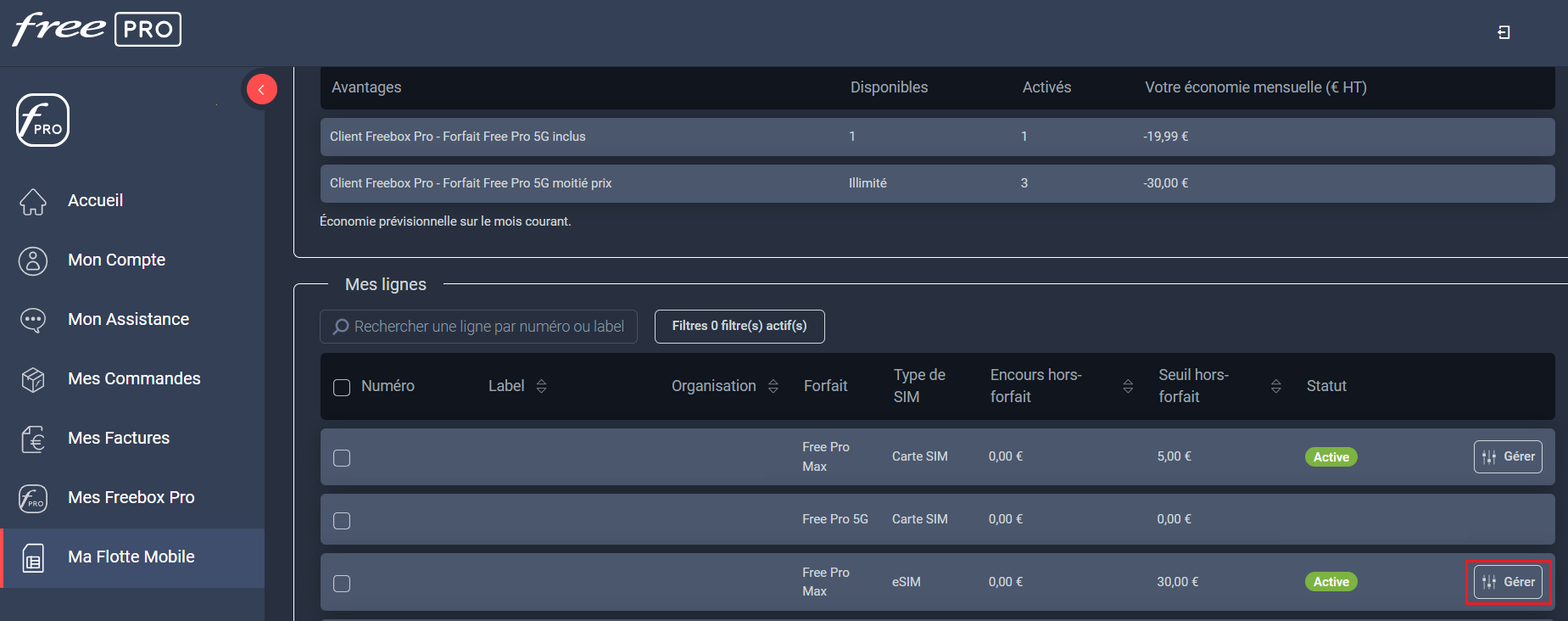Sort lines by Organisation
The image size is (1568, 621).
(773, 386)
